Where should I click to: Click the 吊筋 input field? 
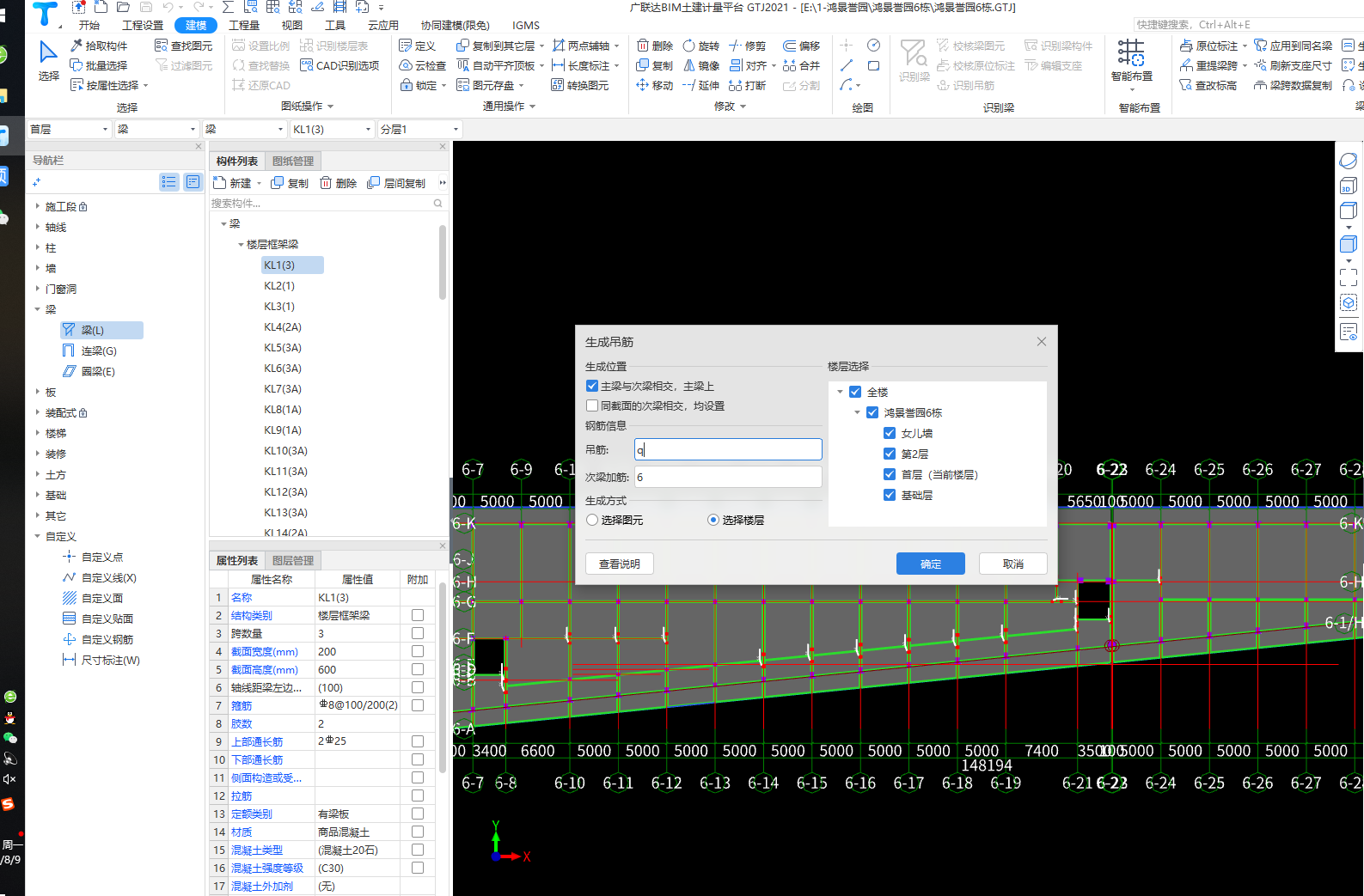tap(728, 449)
